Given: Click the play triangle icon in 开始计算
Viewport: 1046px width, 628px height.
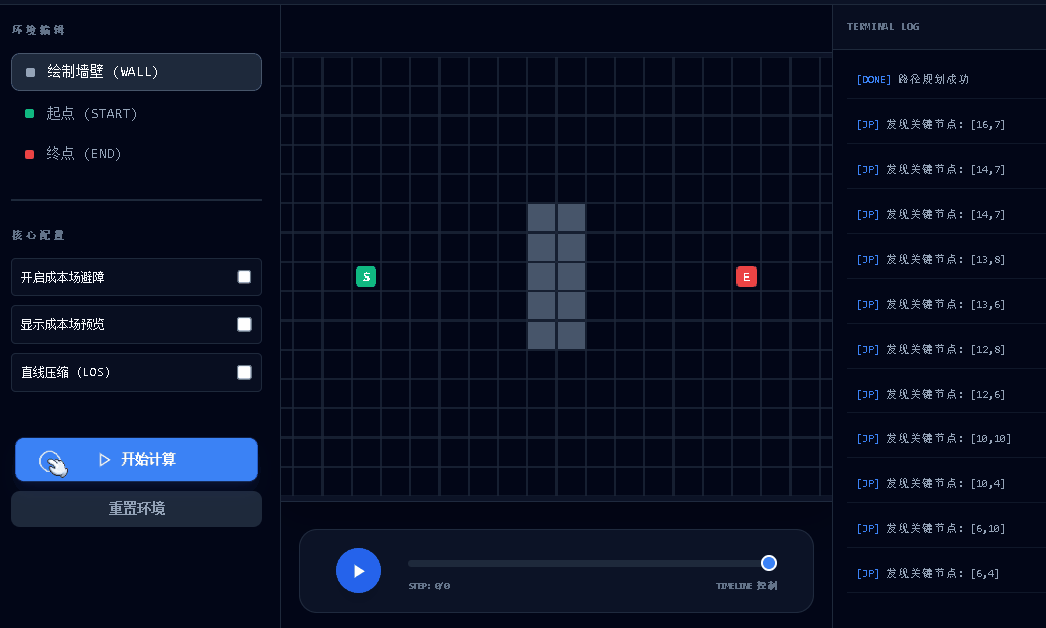Looking at the screenshot, I should 104,459.
